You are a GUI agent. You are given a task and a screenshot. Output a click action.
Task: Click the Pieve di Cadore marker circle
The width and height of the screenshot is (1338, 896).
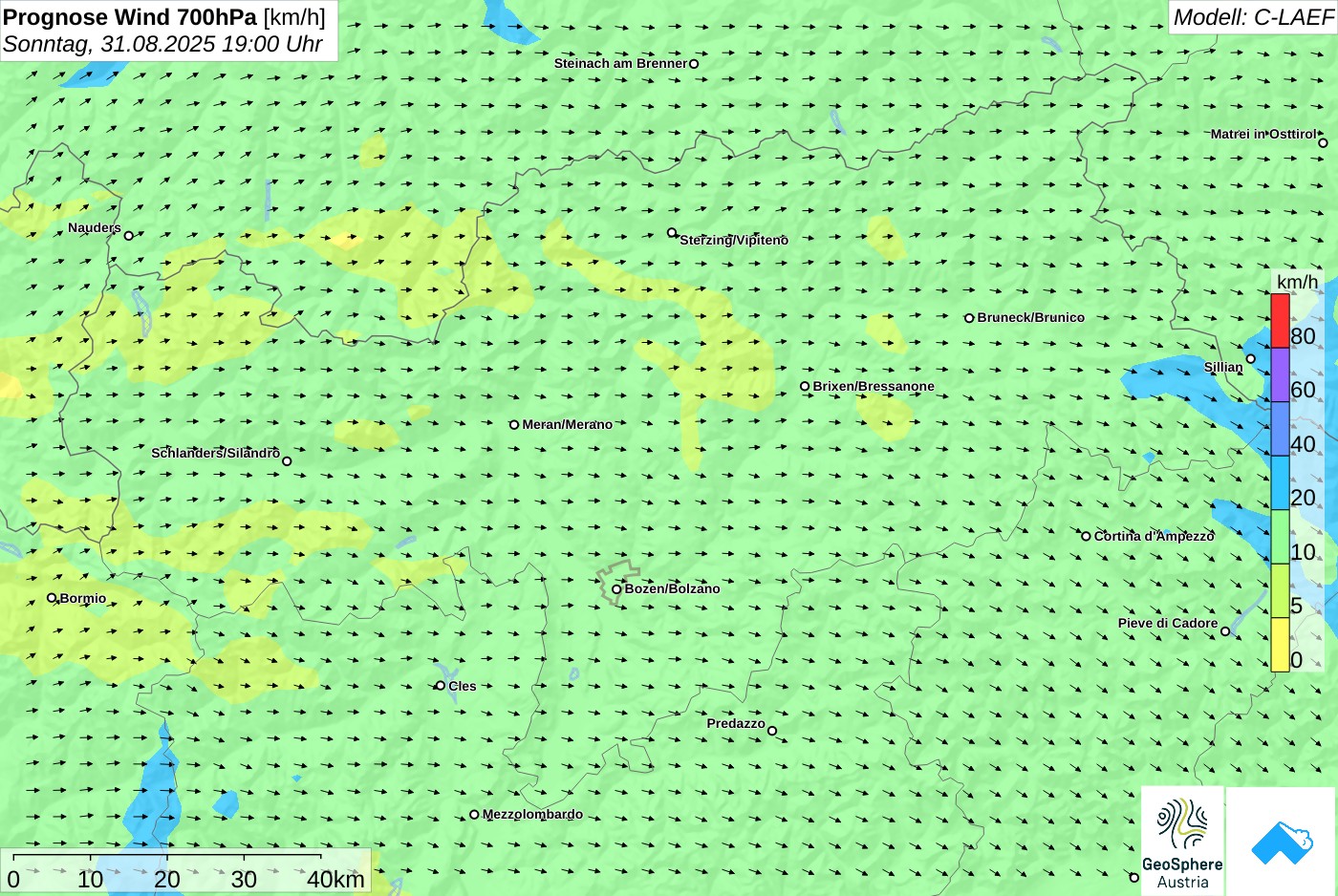(x=1225, y=631)
